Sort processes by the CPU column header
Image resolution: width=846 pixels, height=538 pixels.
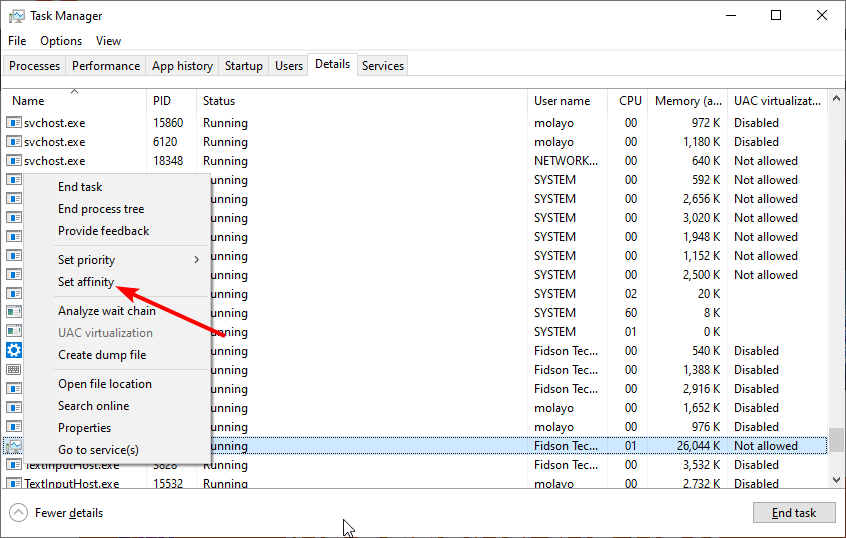coord(630,101)
